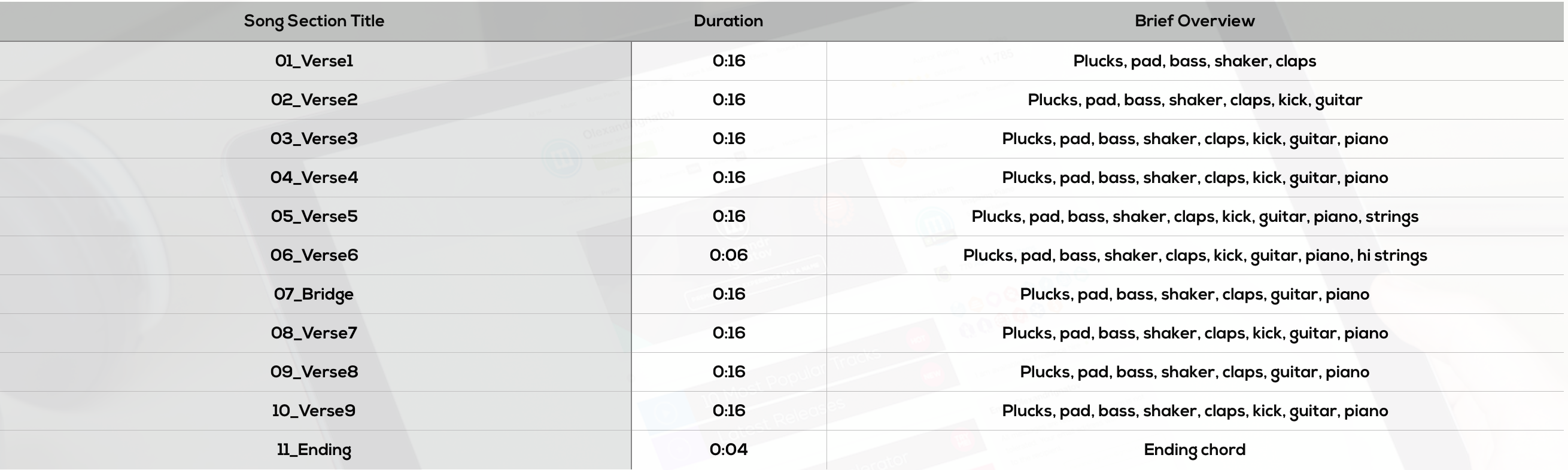This screenshot has width=1568, height=470.
Task: Select the 02_Verse2 section title cell
Action: [x=314, y=100]
